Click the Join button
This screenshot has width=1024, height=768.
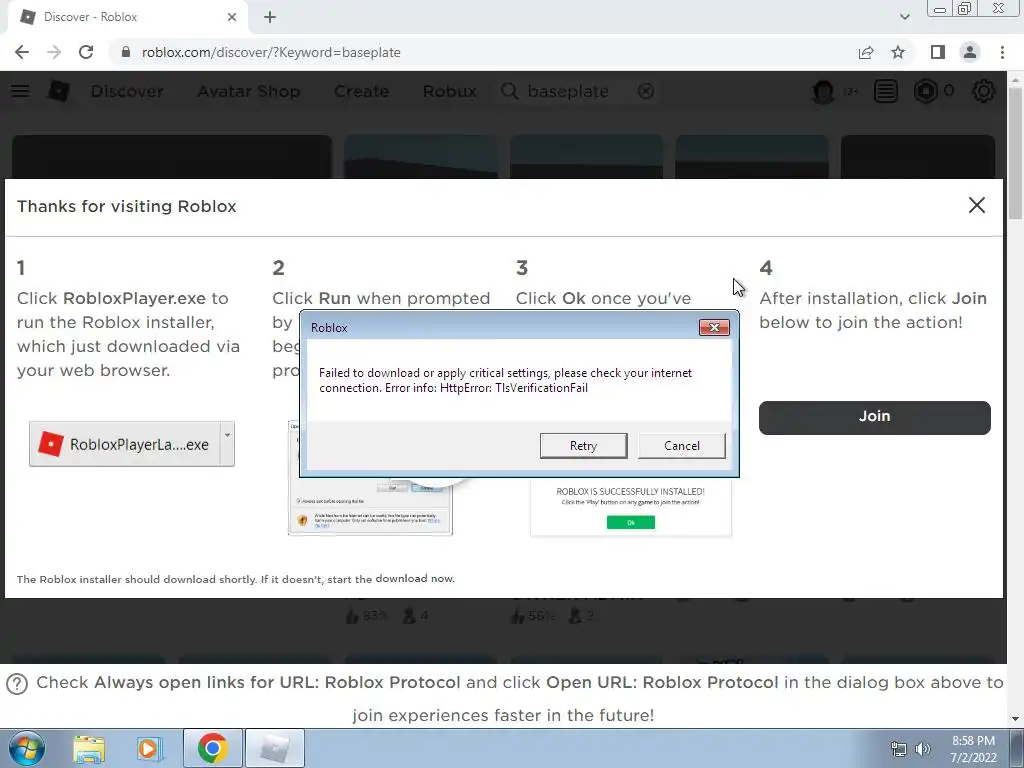874,417
